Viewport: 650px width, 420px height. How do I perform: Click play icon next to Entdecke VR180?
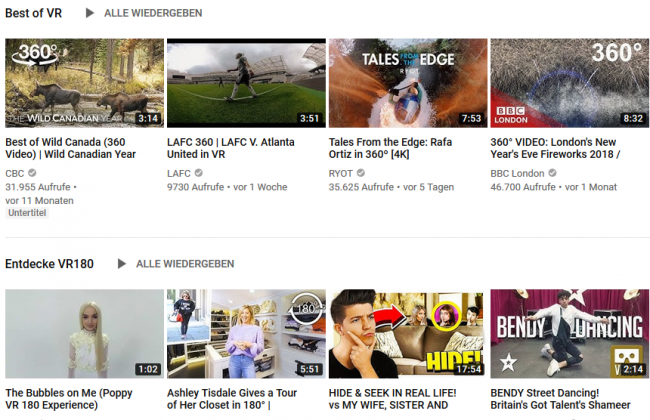tap(122, 264)
